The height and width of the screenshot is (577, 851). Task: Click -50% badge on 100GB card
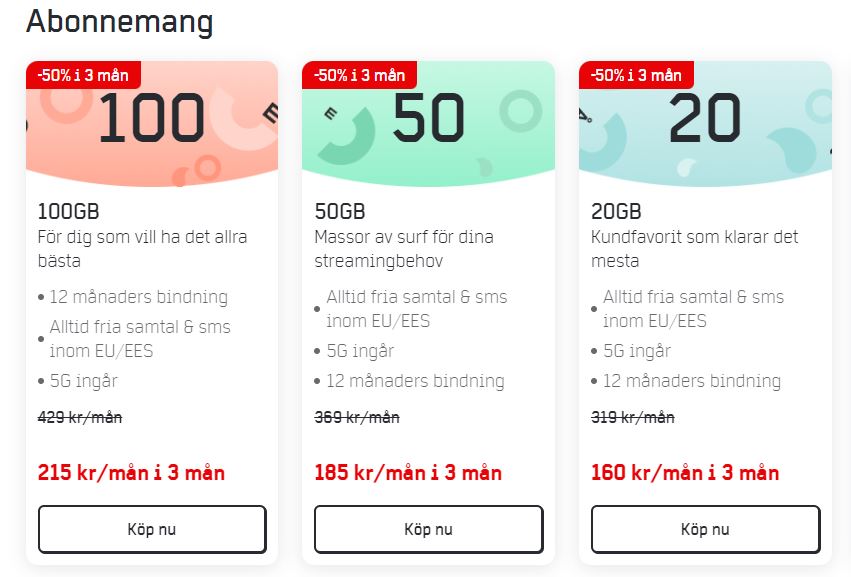point(84,75)
